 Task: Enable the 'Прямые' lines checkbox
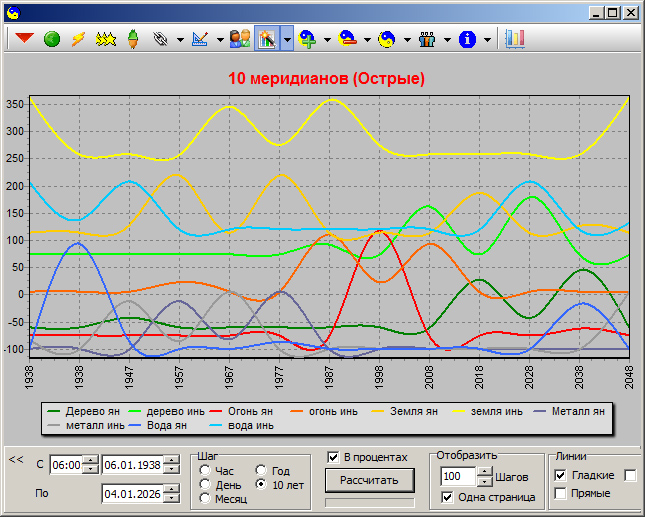(x=560, y=493)
